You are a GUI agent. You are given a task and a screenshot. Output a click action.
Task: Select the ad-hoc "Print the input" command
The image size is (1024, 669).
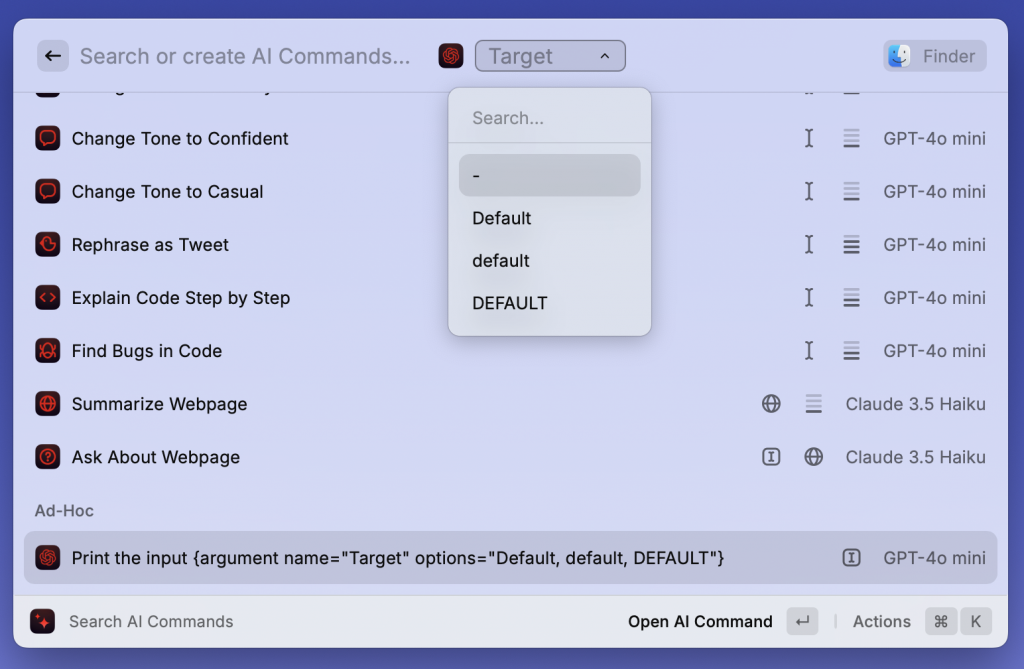click(400, 557)
